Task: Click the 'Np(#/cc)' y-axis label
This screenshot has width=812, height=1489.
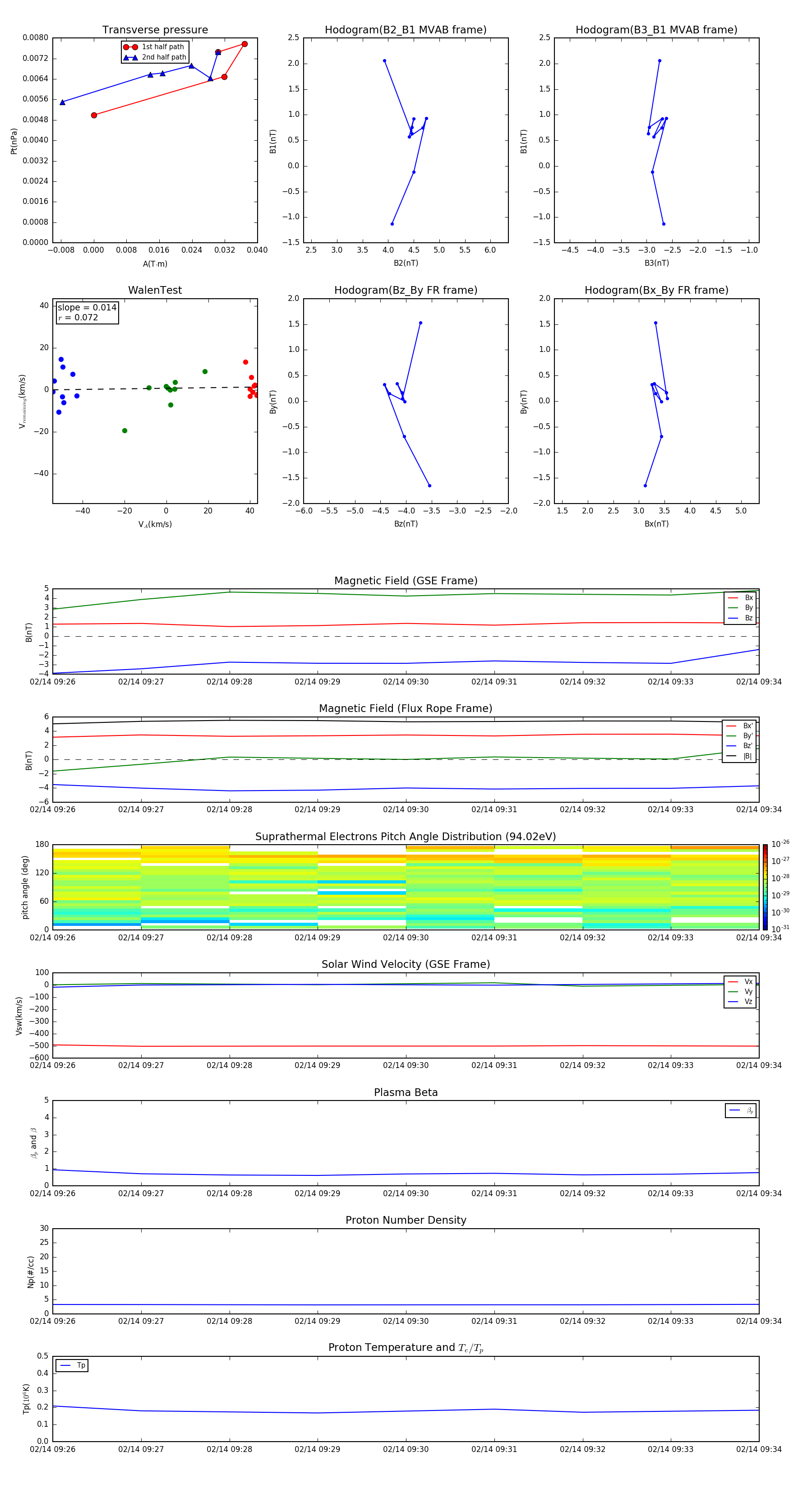Action: coord(31,1272)
